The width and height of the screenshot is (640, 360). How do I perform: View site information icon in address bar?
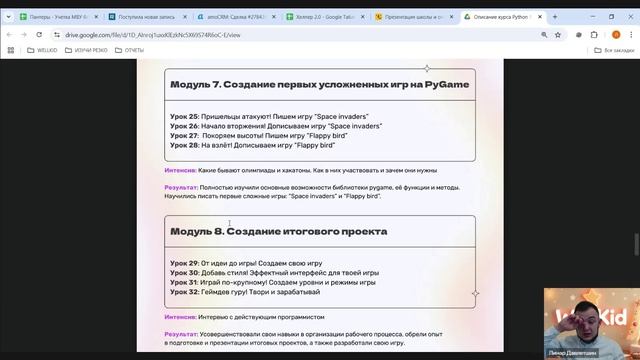pyautogui.click(x=57, y=35)
